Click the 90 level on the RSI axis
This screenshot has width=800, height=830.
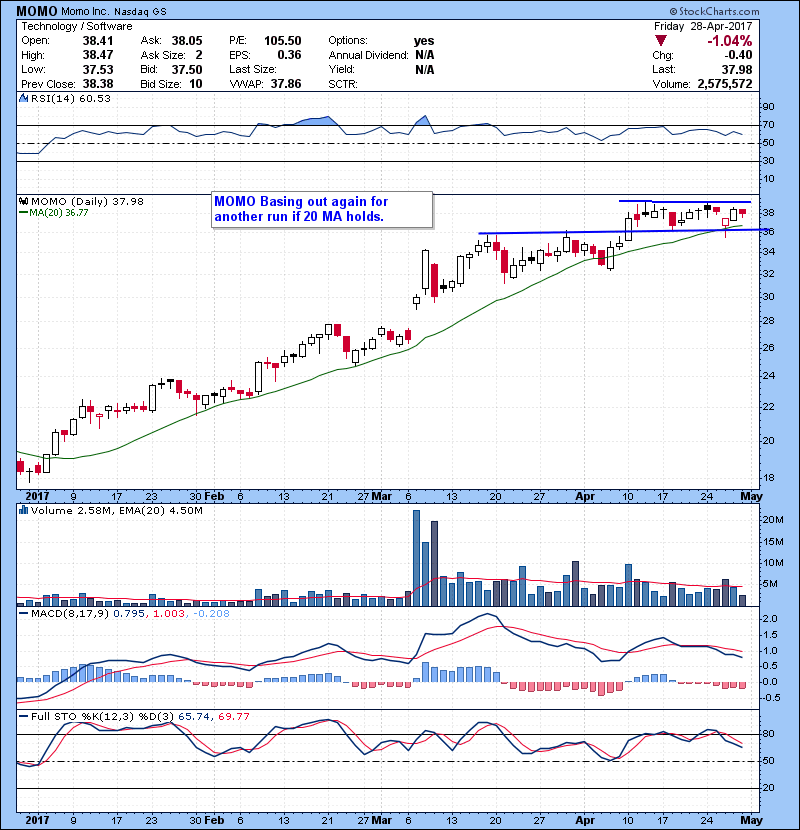pos(768,106)
